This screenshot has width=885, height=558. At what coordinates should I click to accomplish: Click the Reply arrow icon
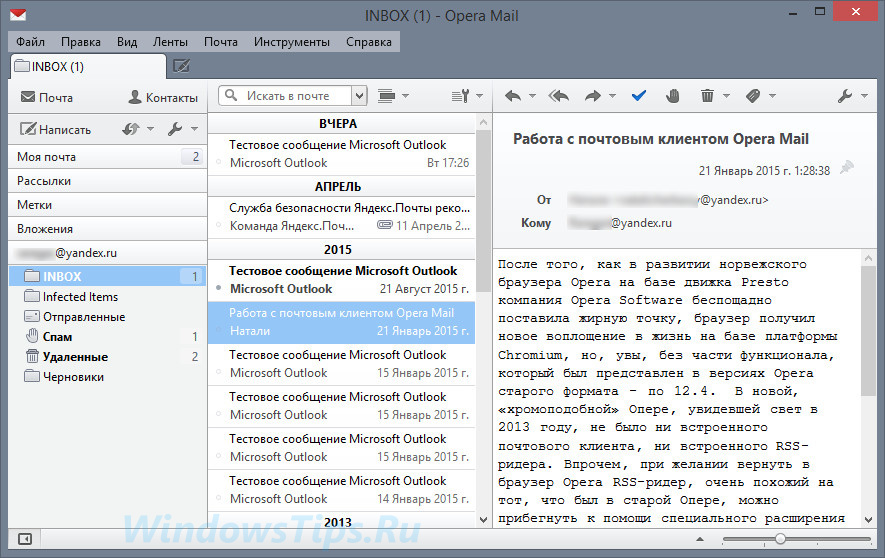pyautogui.click(x=512, y=96)
